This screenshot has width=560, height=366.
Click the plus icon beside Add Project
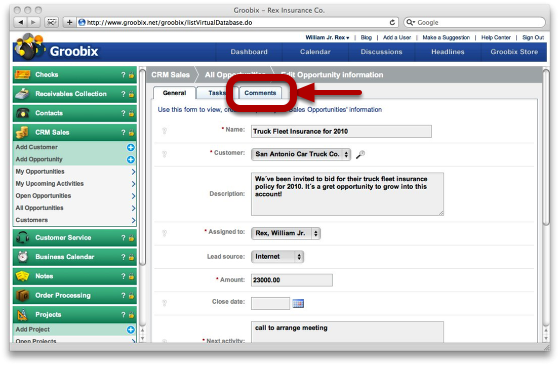[x=131, y=330]
